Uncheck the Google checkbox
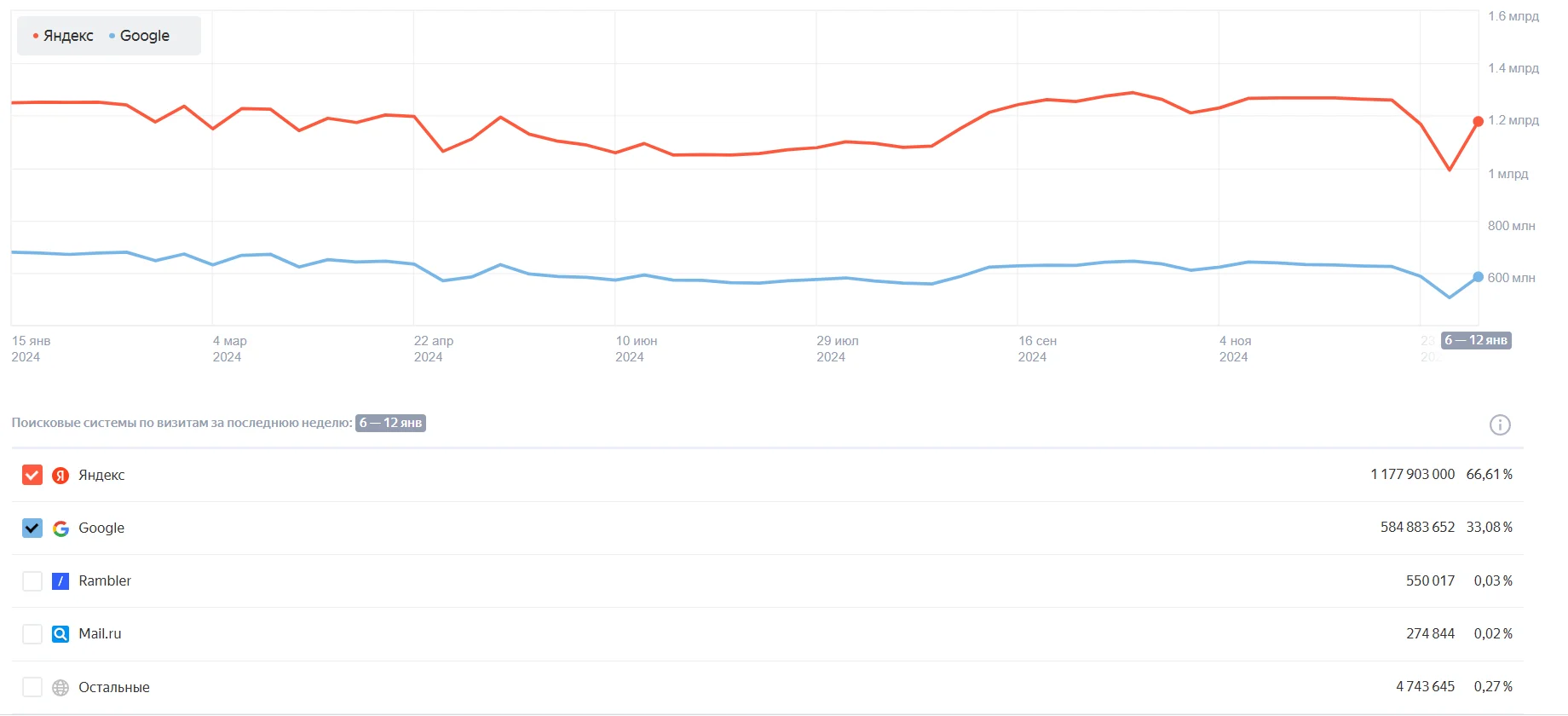The height and width of the screenshot is (716, 1568). coord(32,528)
